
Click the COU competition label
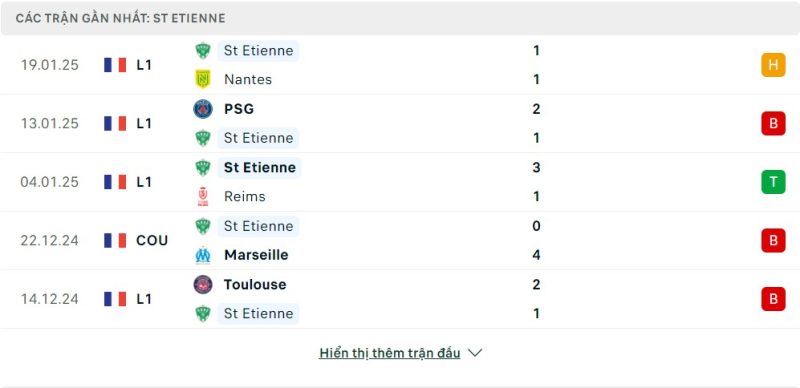click(x=152, y=240)
